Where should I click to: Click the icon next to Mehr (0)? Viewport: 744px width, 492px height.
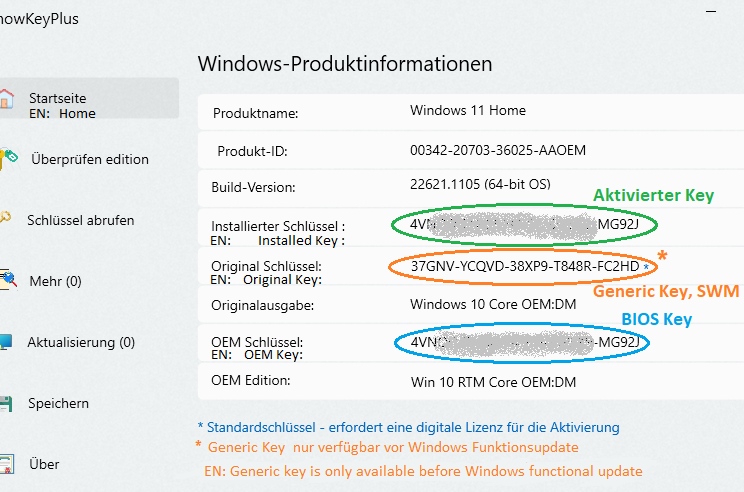(x=6, y=281)
